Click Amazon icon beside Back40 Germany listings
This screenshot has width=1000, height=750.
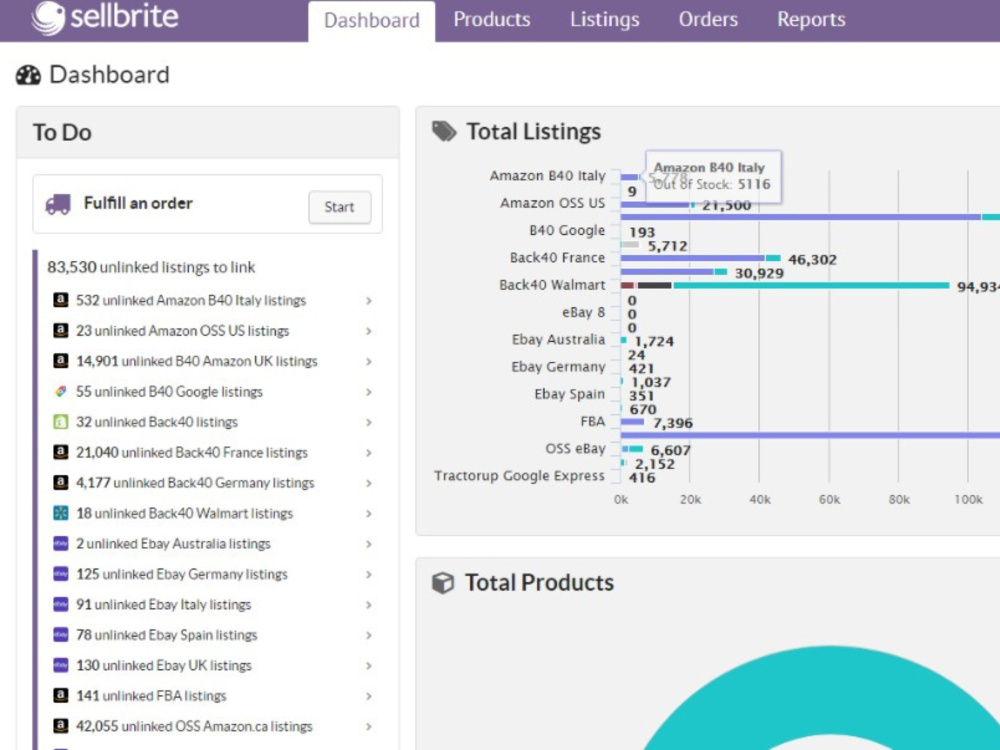[x=61, y=483]
